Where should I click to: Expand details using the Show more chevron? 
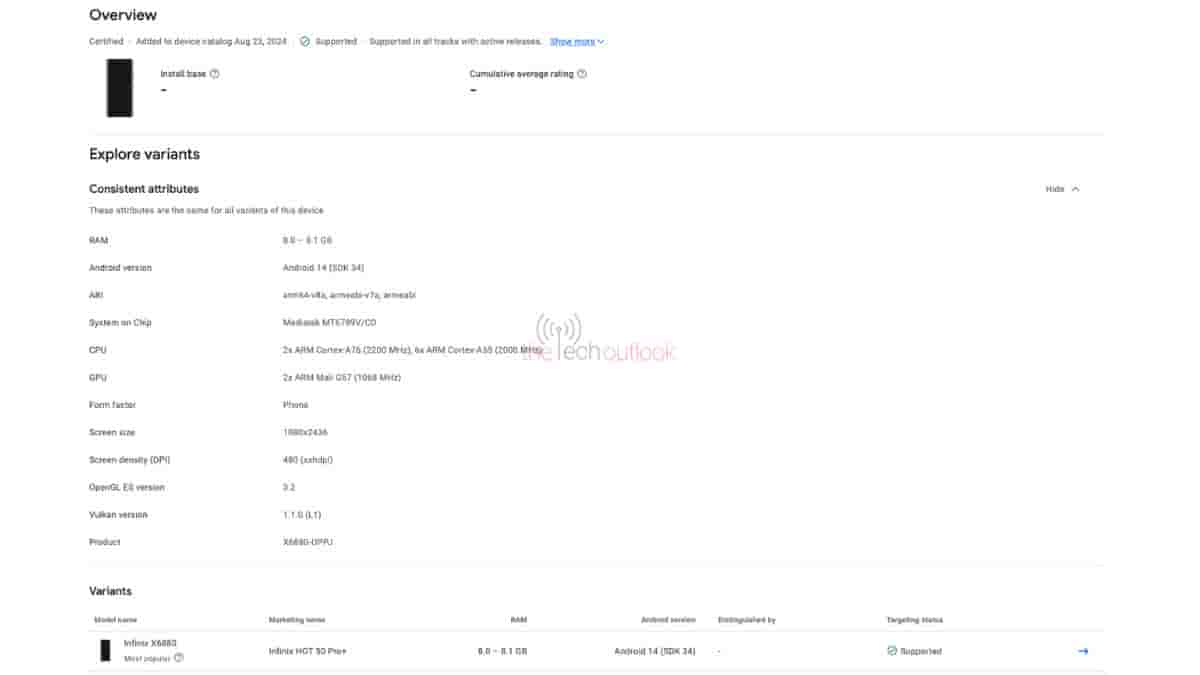coord(600,42)
